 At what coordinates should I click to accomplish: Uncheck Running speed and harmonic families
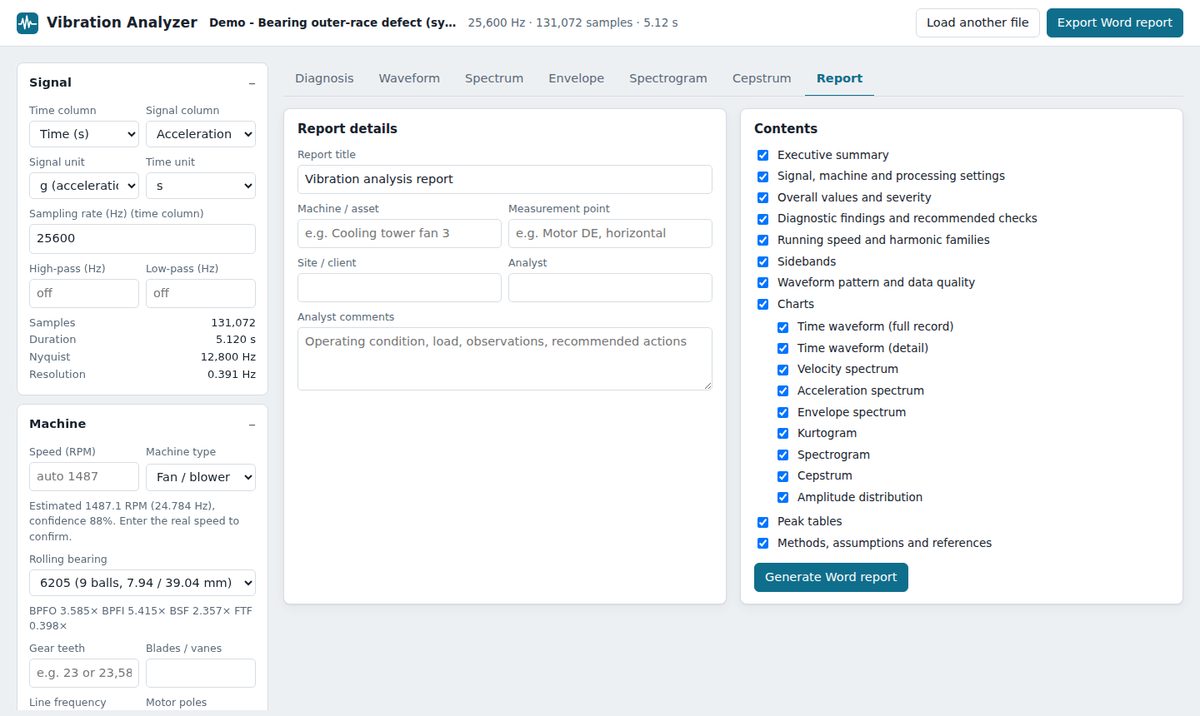click(x=763, y=240)
